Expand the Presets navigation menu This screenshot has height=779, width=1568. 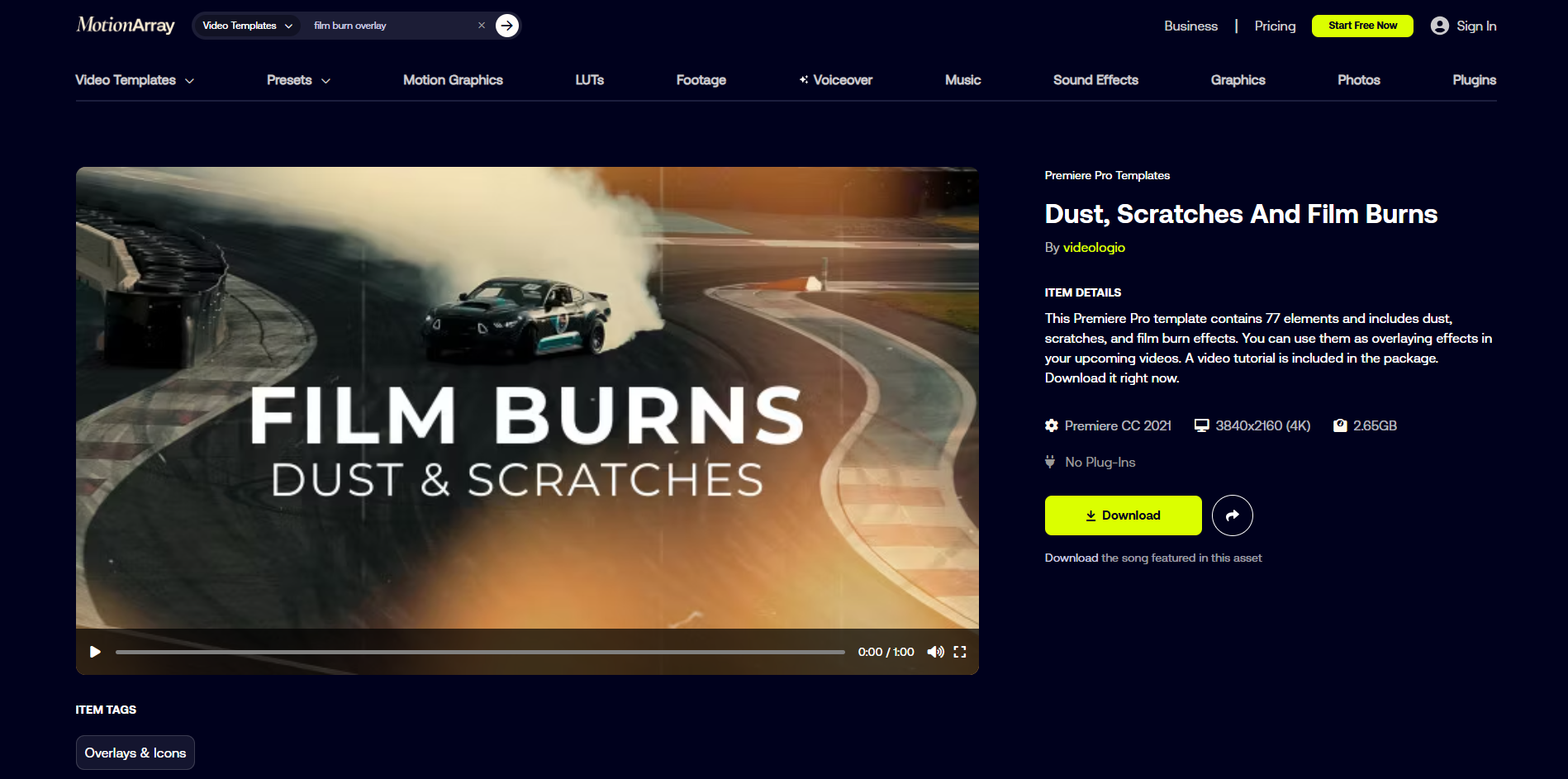(297, 80)
